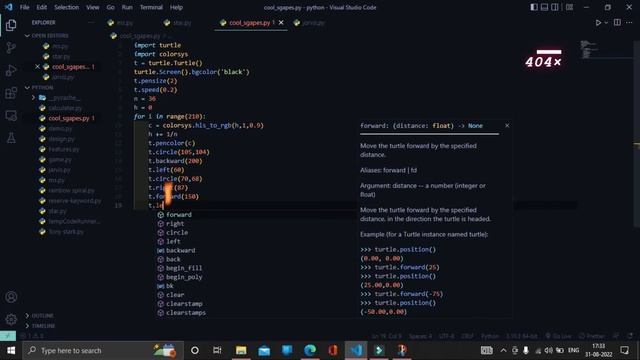Open the Go menu
This screenshot has height=360, width=640.
click(111, 7)
